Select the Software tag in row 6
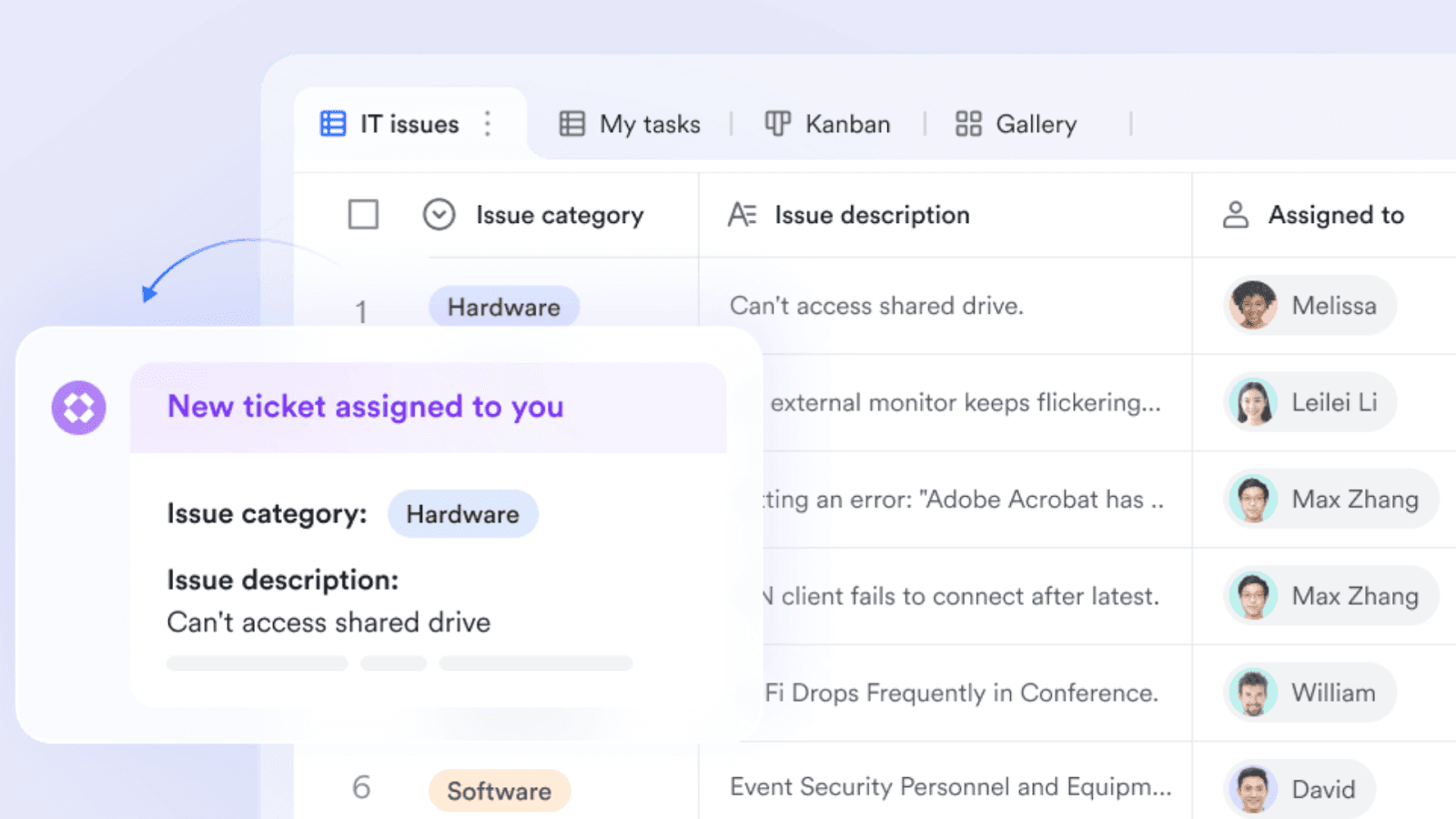Image resolution: width=1456 pixels, height=819 pixels. (x=500, y=790)
